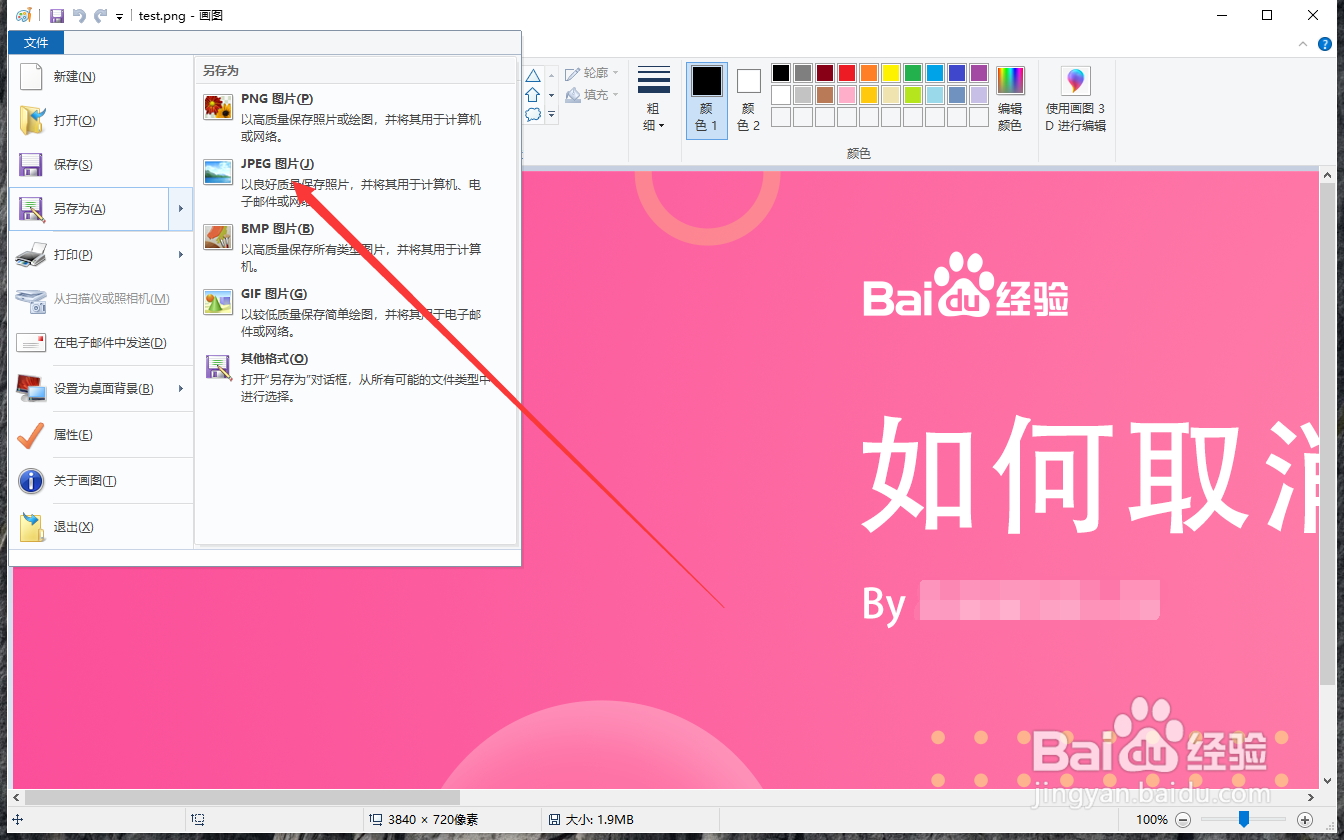Choose 在电子邮件中发送(D)
1344x840 pixels.
[x=101, y=343]
